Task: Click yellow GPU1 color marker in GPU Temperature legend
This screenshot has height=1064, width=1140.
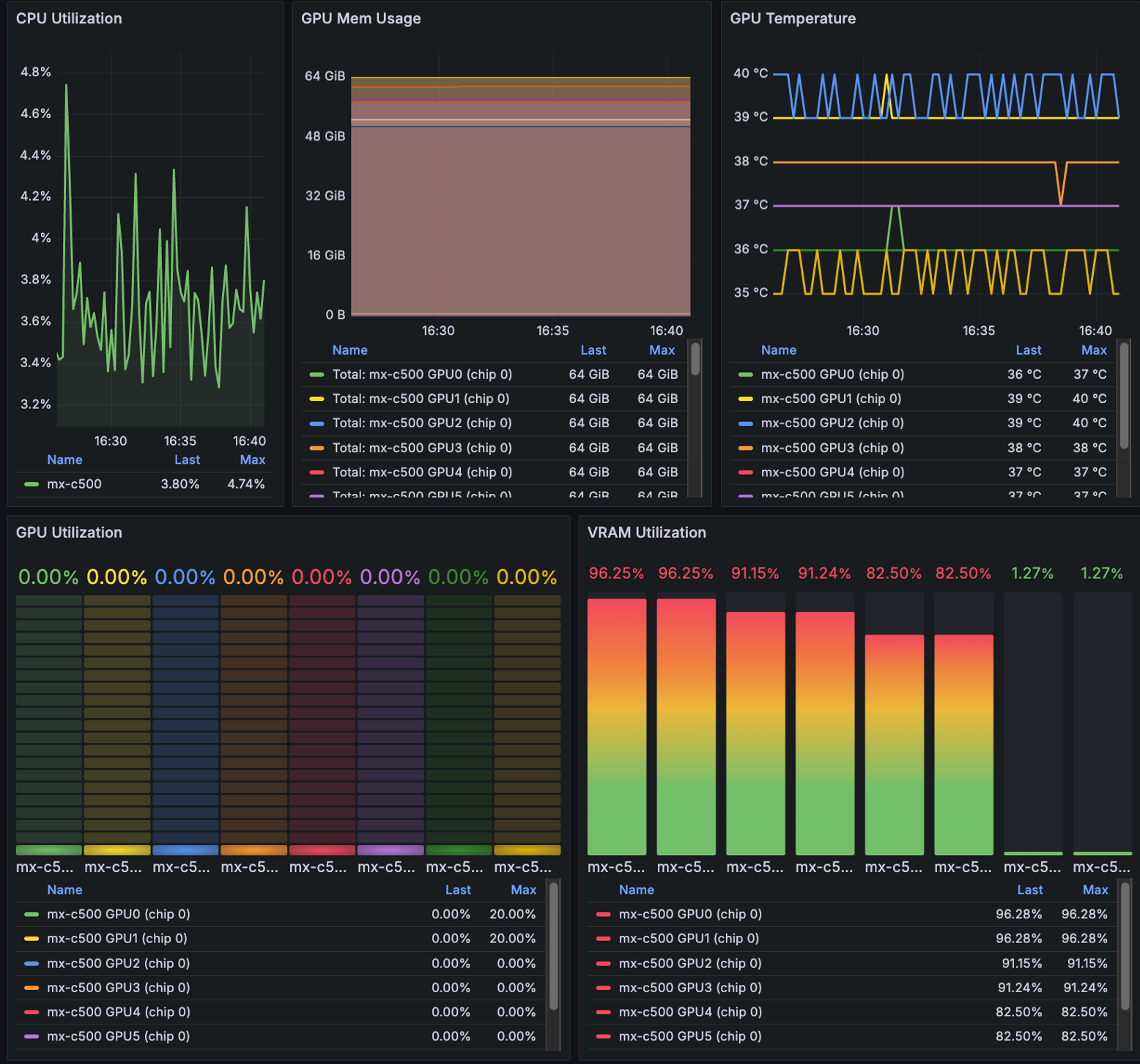Action: click(x=745, y=399)
